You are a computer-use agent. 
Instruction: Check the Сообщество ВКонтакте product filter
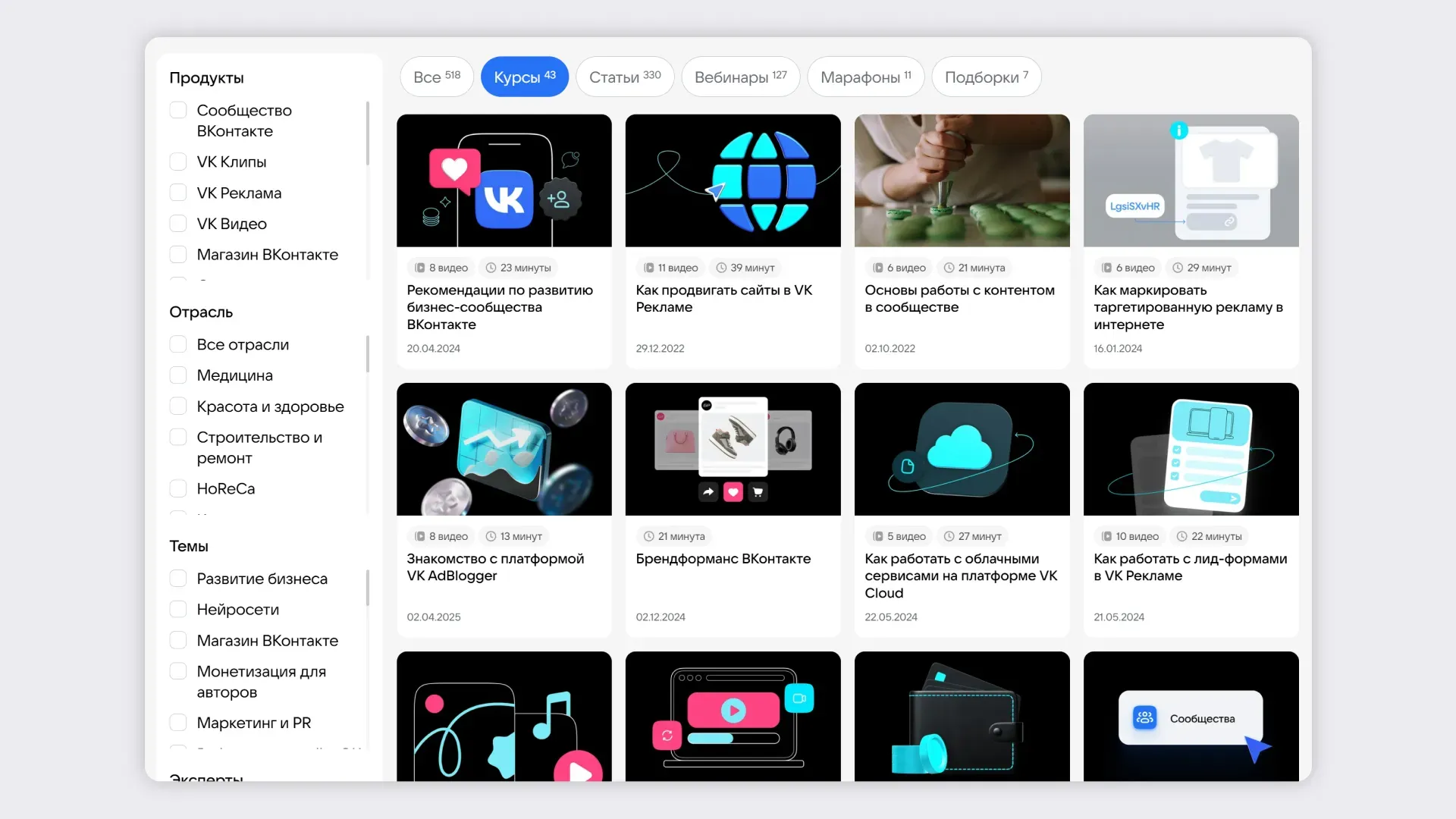click(x=178, y=111)
